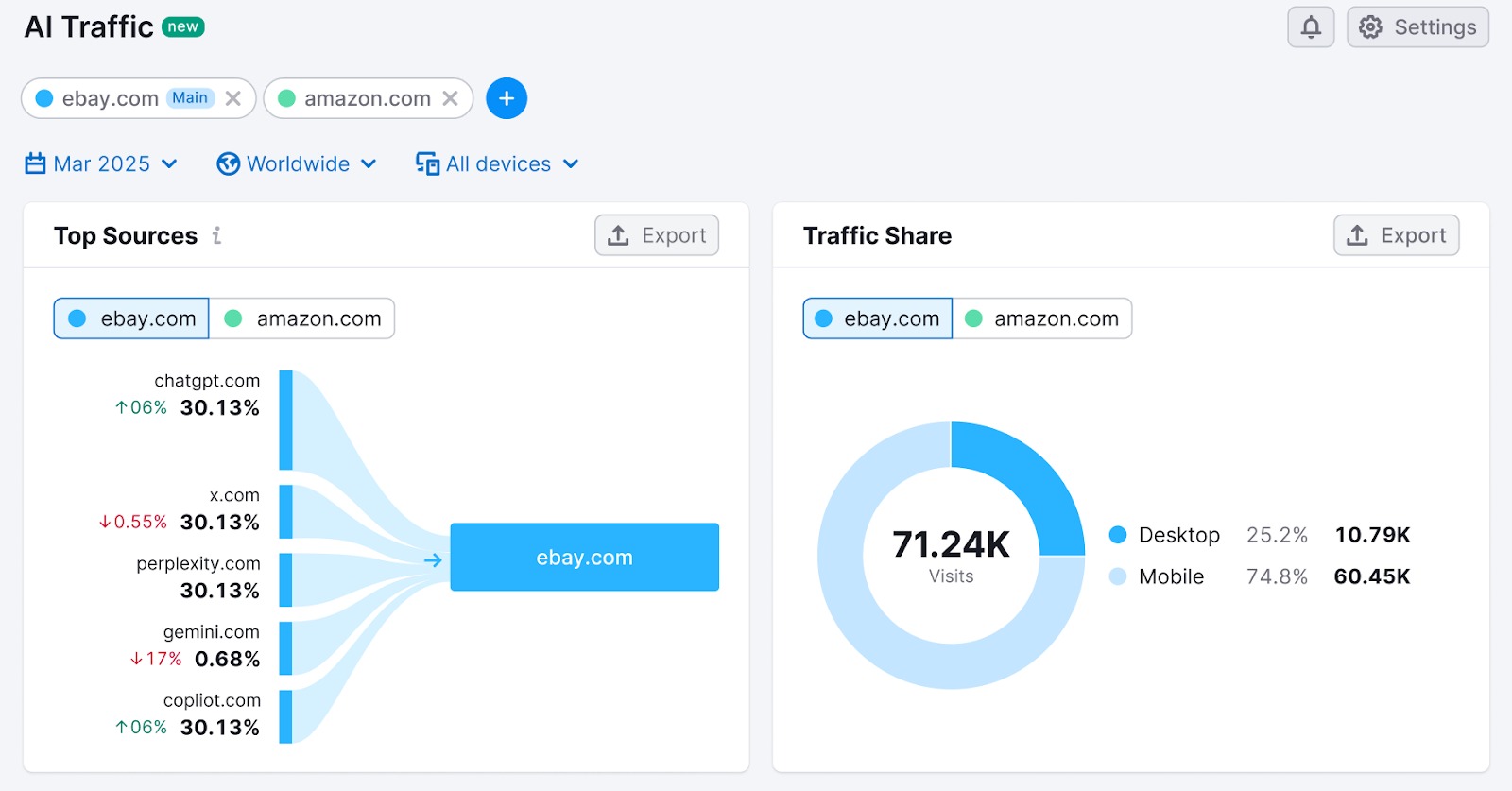Click the Mobile legend color dot
Viewport: 1512px width, 791px height.
[x=1118, y=576]
